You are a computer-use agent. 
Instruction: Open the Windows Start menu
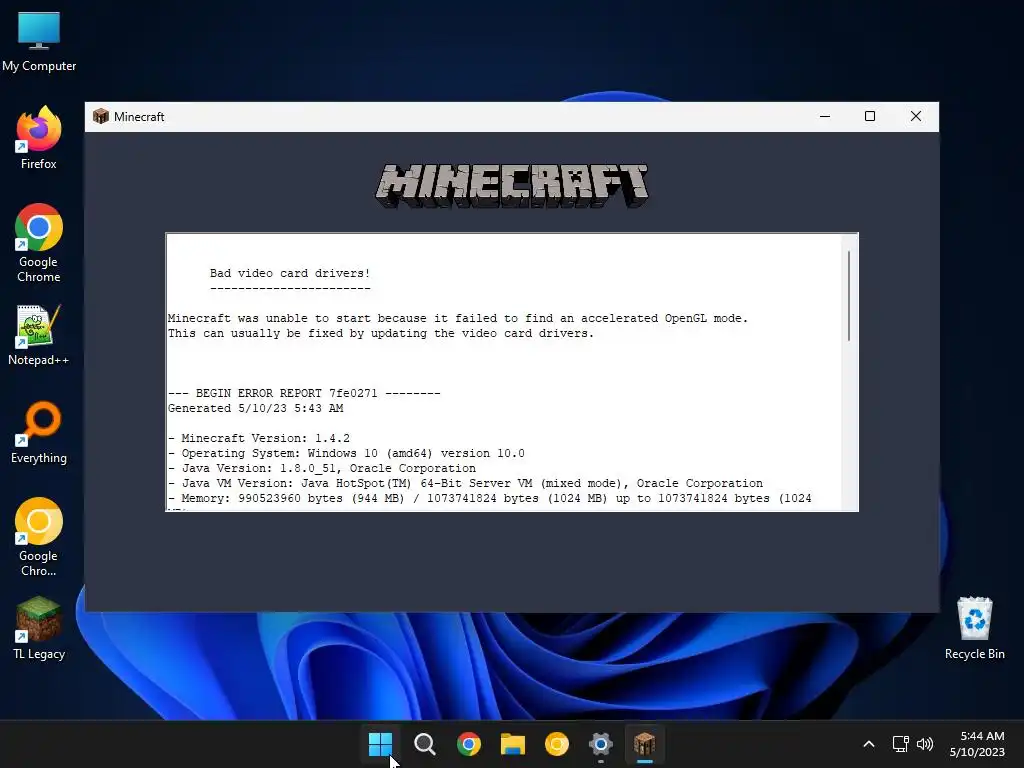click(380, 744)
